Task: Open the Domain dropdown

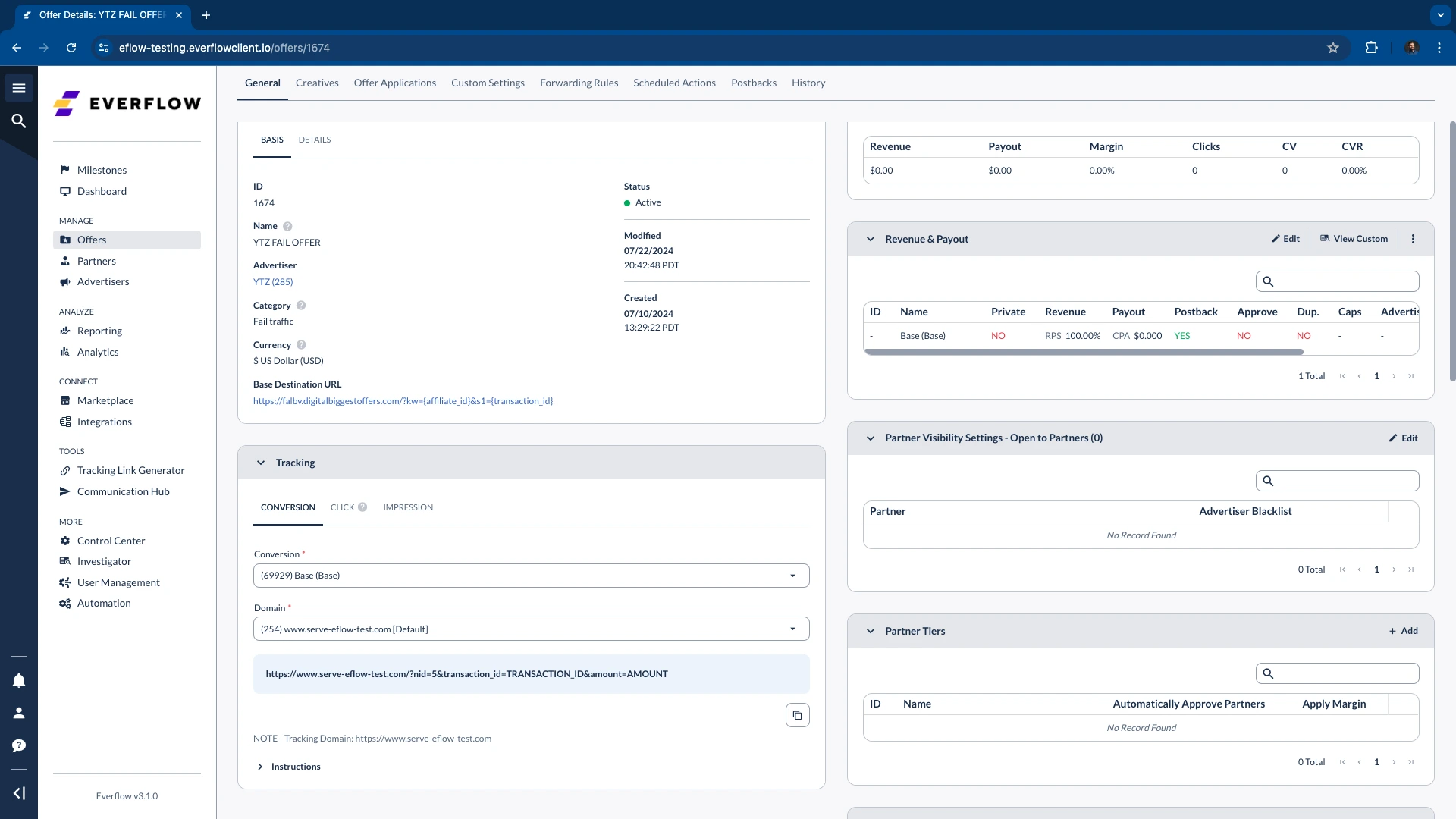Action: pyautogui.click(x=531, y=629)
